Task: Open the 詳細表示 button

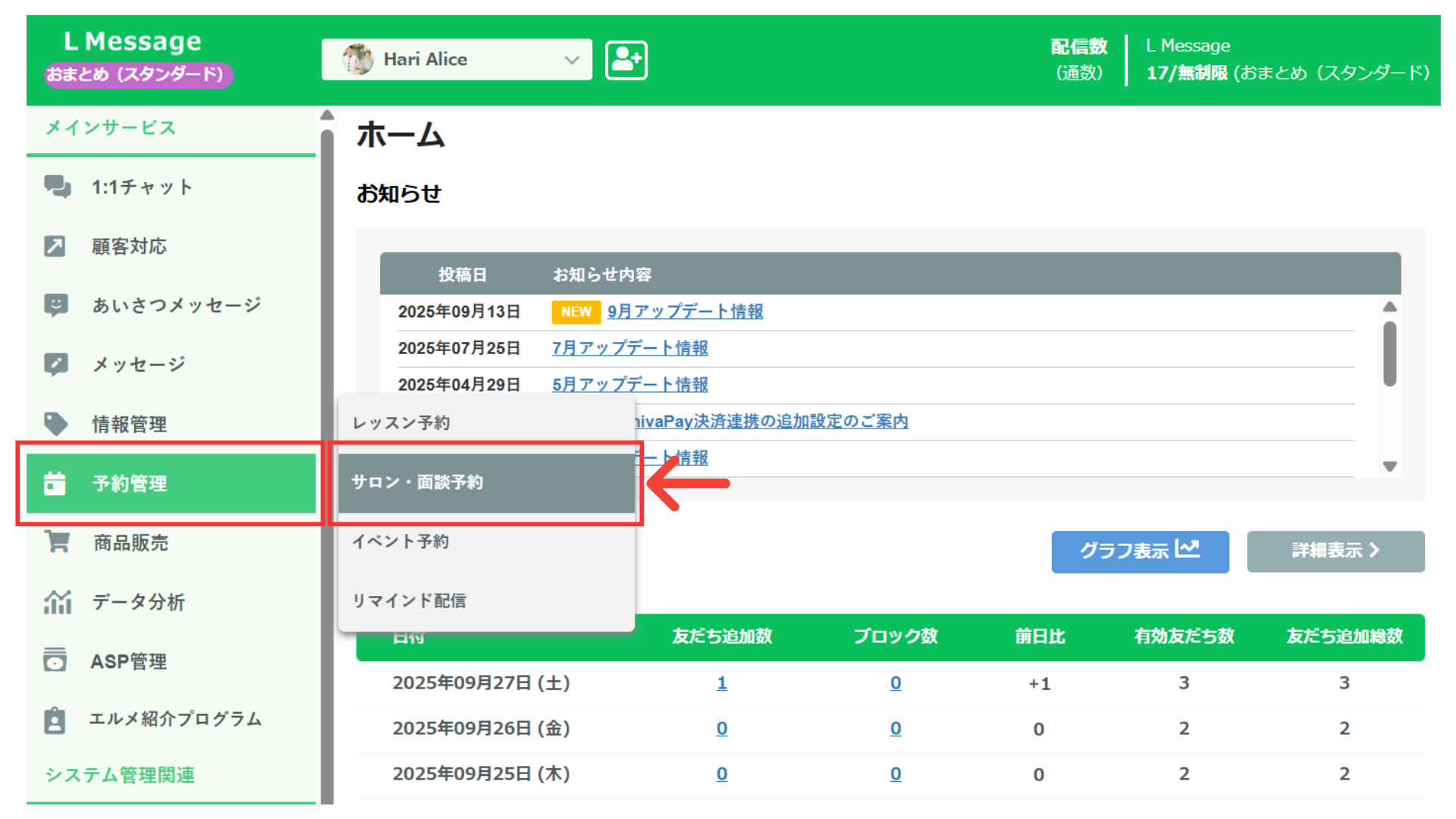Action: coord(1335,551)
